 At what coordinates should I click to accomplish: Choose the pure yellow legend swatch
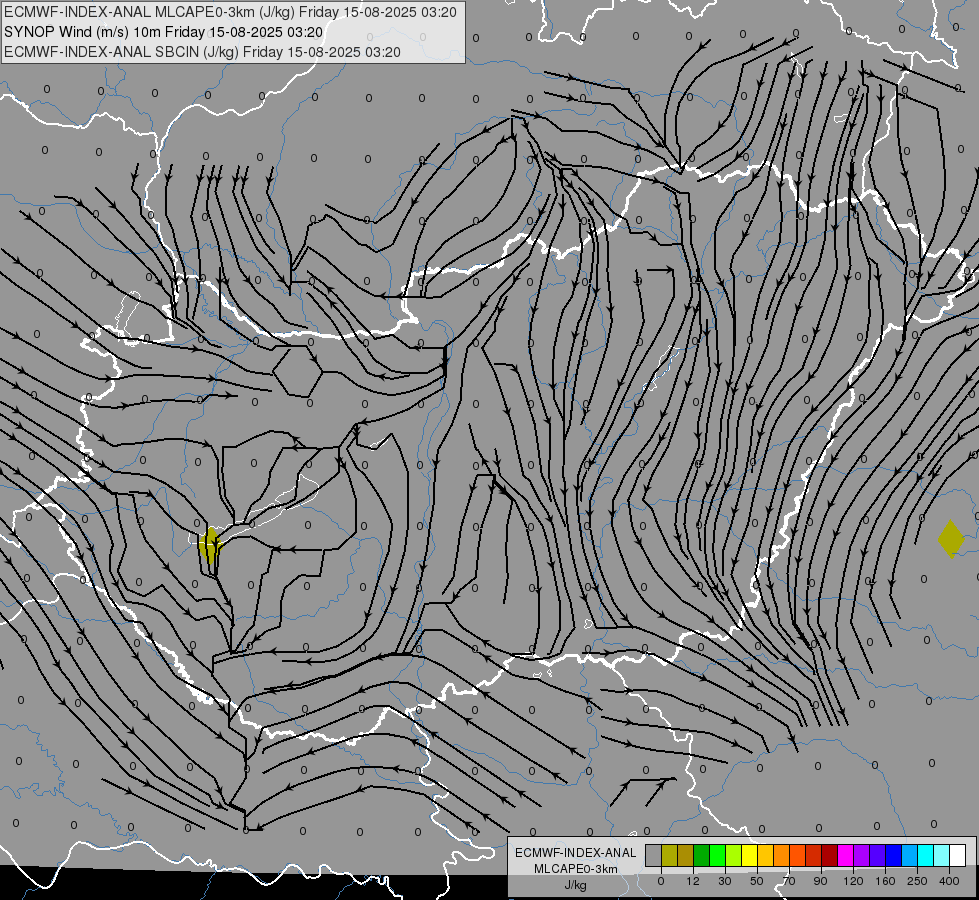tap(749, 855)
